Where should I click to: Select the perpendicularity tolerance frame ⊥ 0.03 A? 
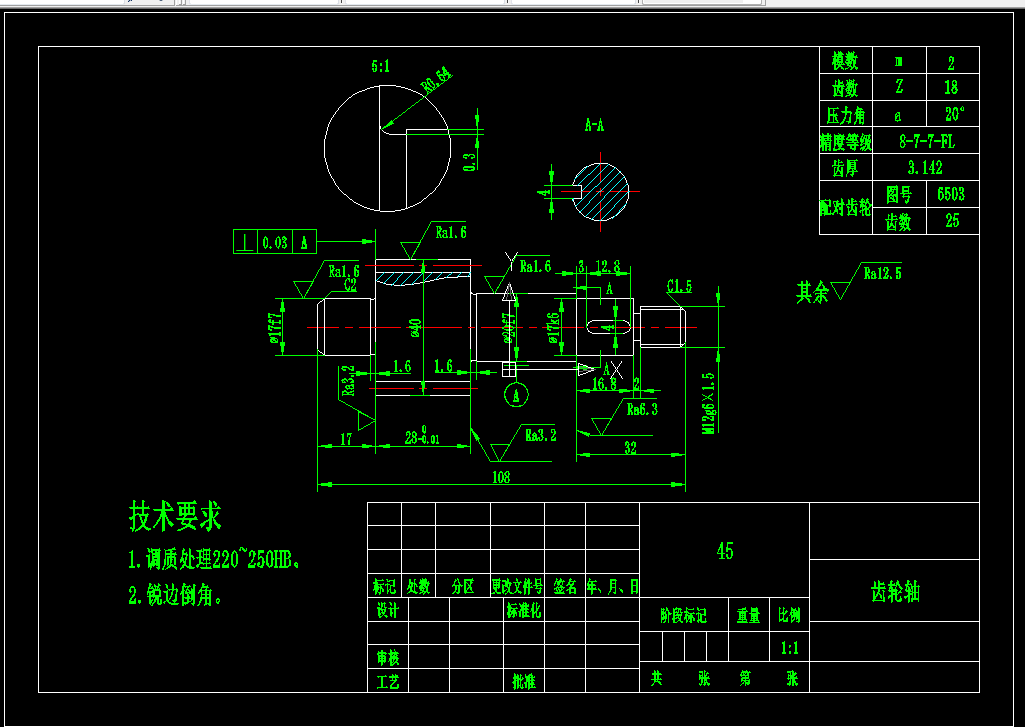pyautogui.click(x=273, y=242)
